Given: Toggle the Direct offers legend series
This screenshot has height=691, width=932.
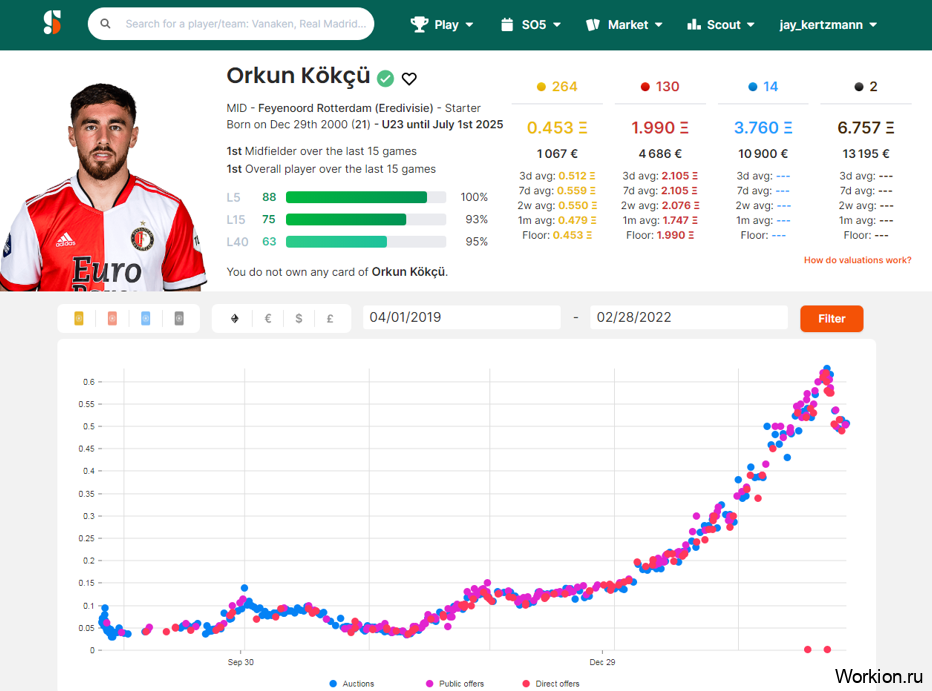Looking at the screenshot, I should pyautogui.click(x=551, y=684).
